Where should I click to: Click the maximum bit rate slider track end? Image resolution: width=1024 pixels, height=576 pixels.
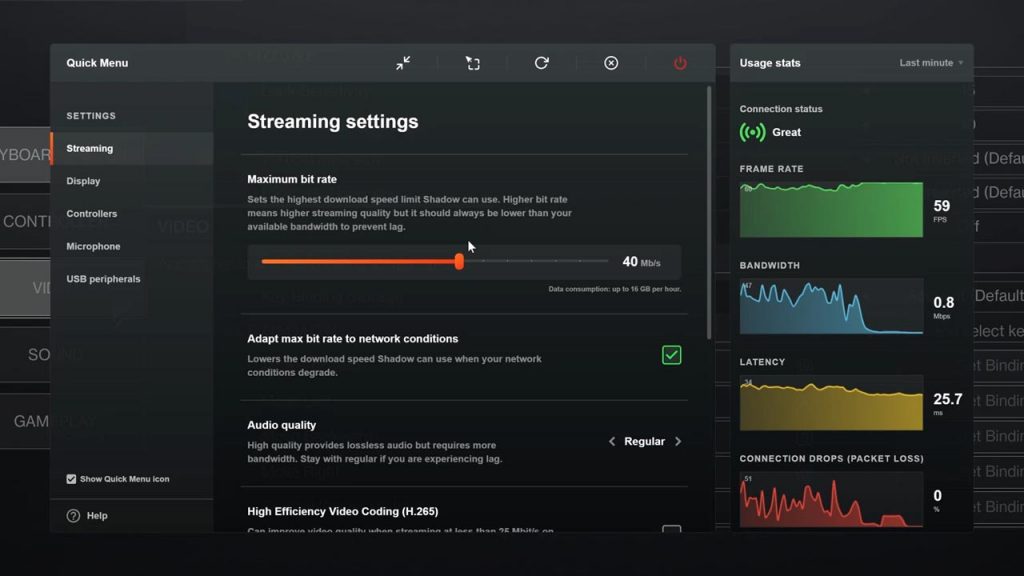[x=605, y=261]
